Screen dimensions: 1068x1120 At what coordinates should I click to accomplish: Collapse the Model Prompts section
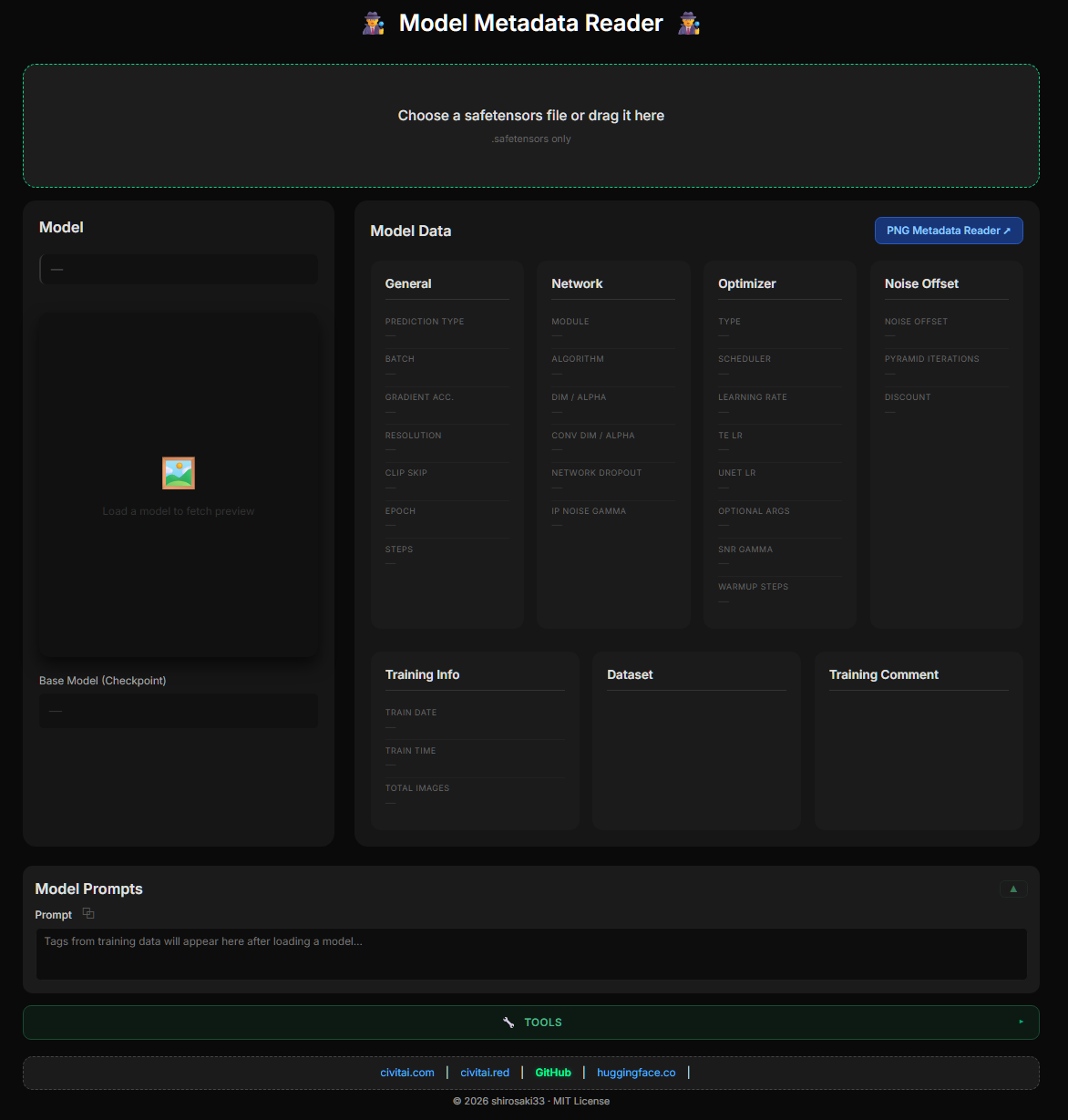pyautogui.click(x=1013, y=889)
